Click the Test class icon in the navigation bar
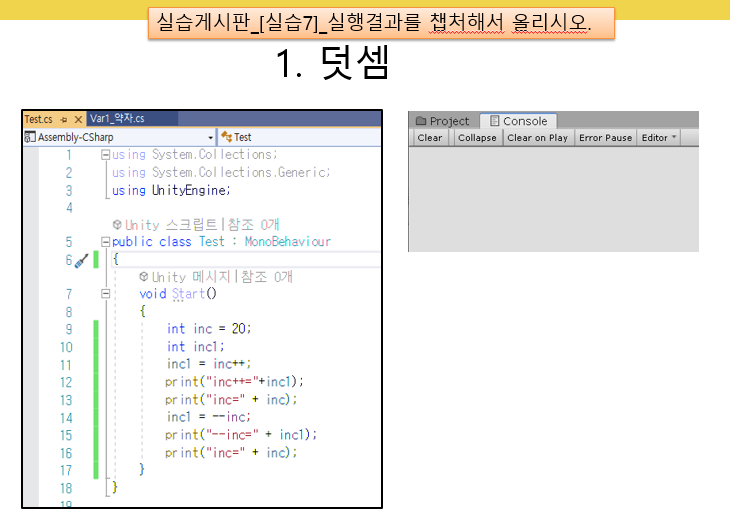The width and height of the screenshot is (730, 523). tap(227, 136)
